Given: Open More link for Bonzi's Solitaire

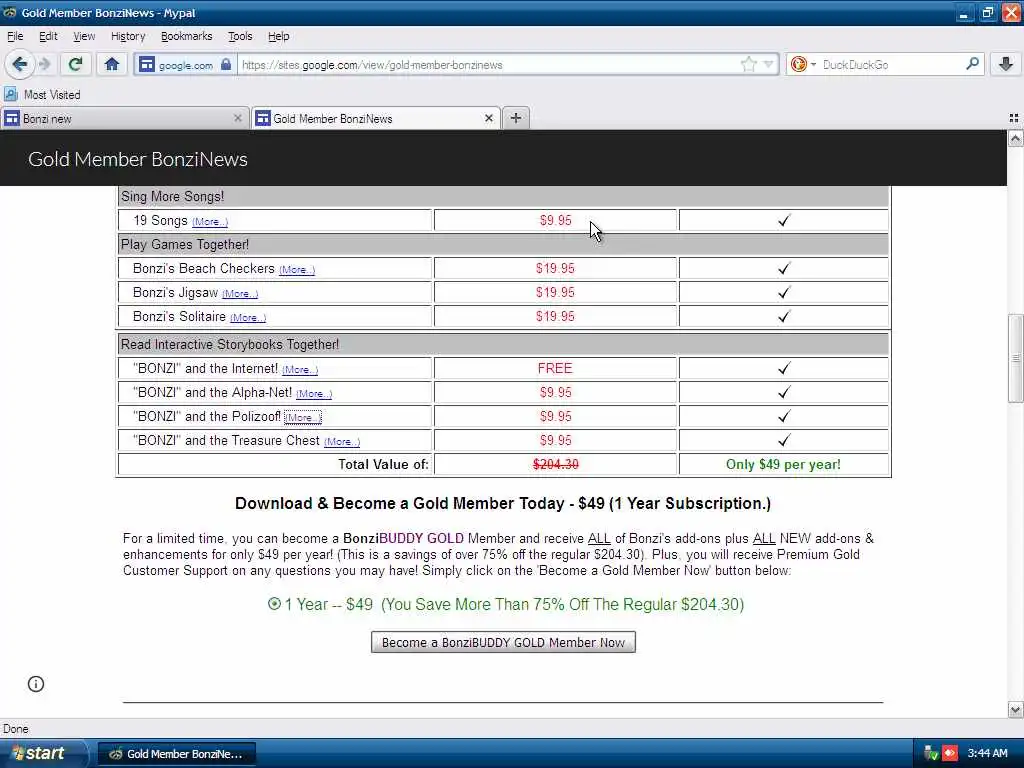Looking at the screenshot, I should point(248,318).
